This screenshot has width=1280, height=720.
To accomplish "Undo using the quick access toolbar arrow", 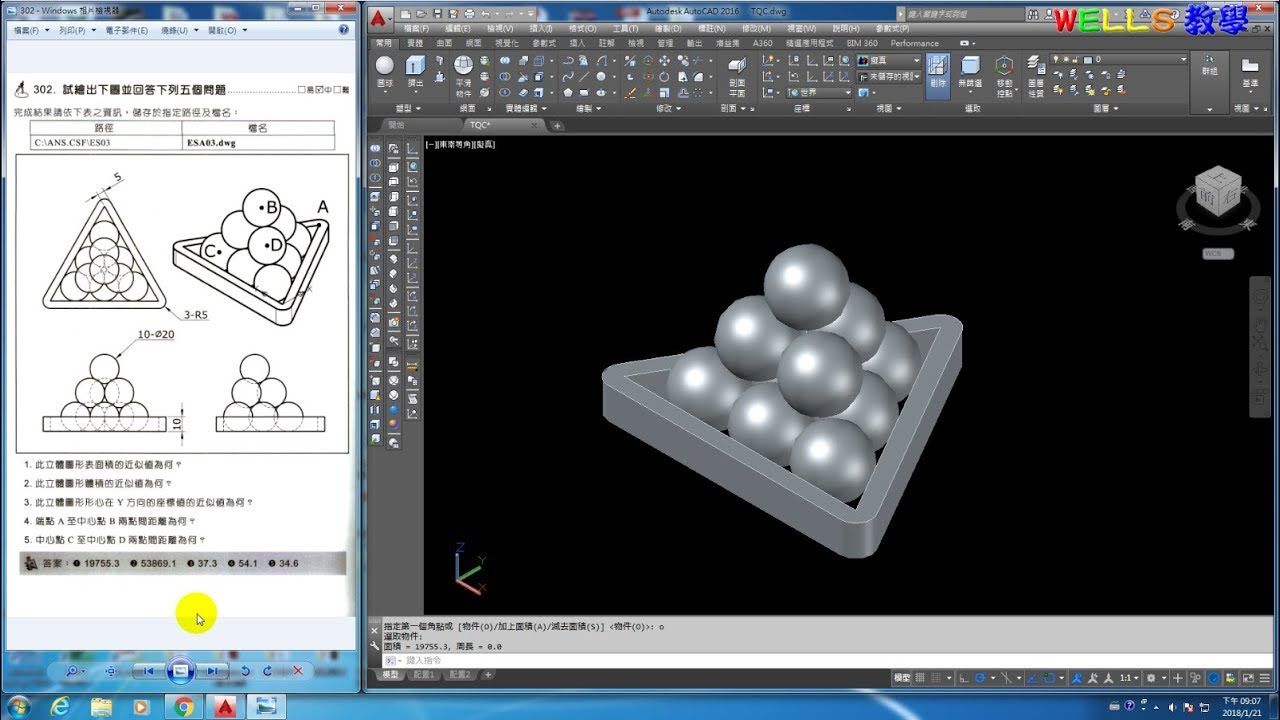I will 486,14.
